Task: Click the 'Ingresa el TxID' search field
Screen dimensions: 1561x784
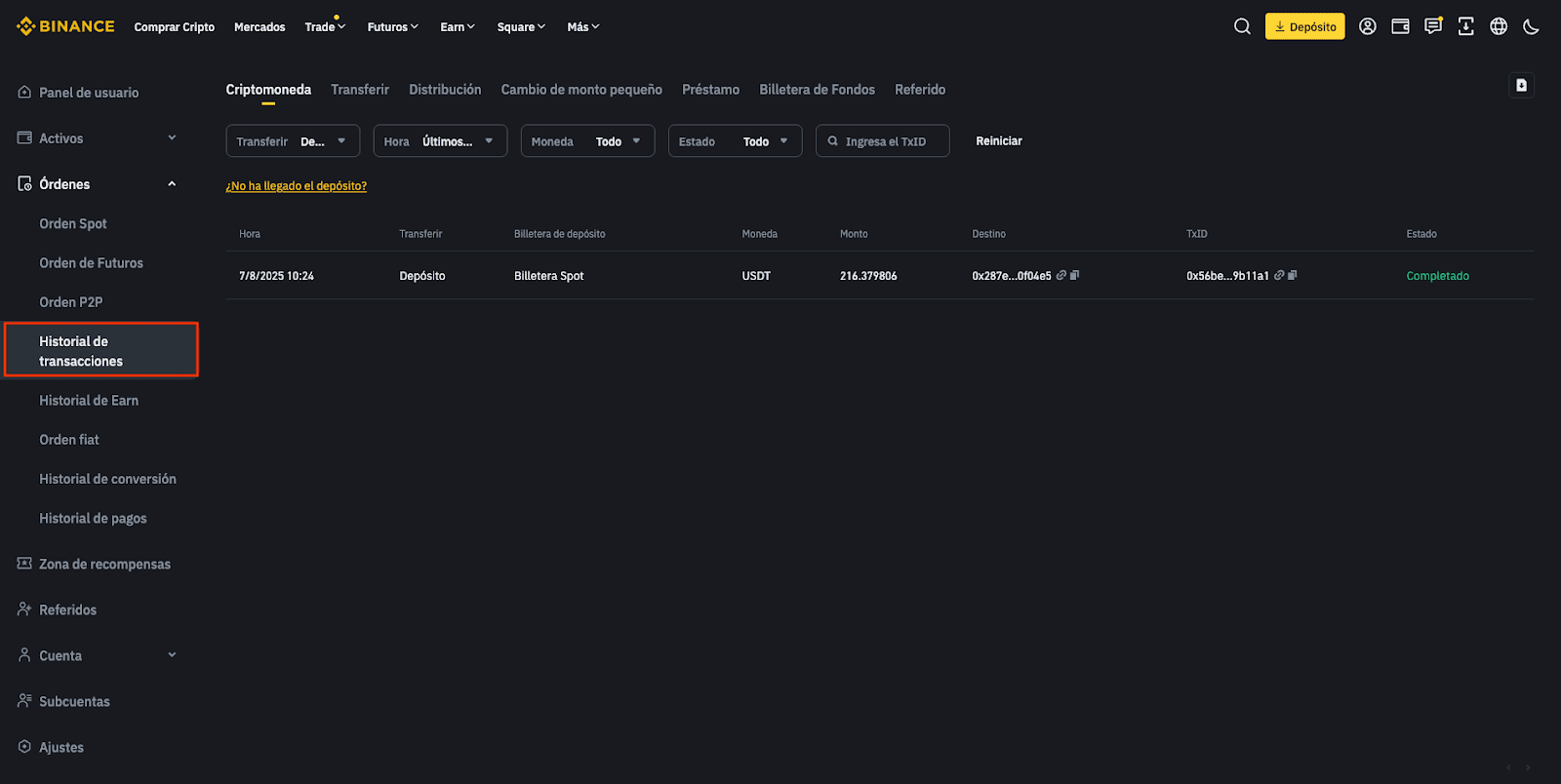Action: [885, 141]
